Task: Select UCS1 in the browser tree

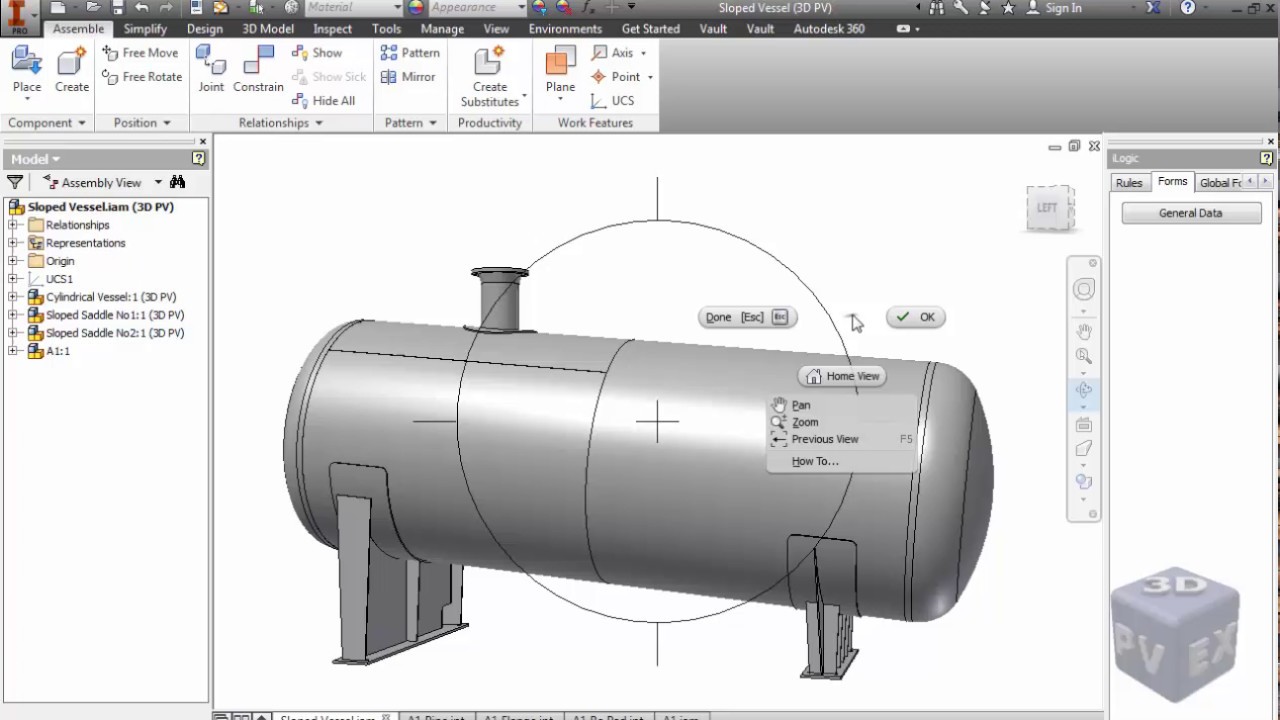Action: pyautogui.click(x=59, y=279)
